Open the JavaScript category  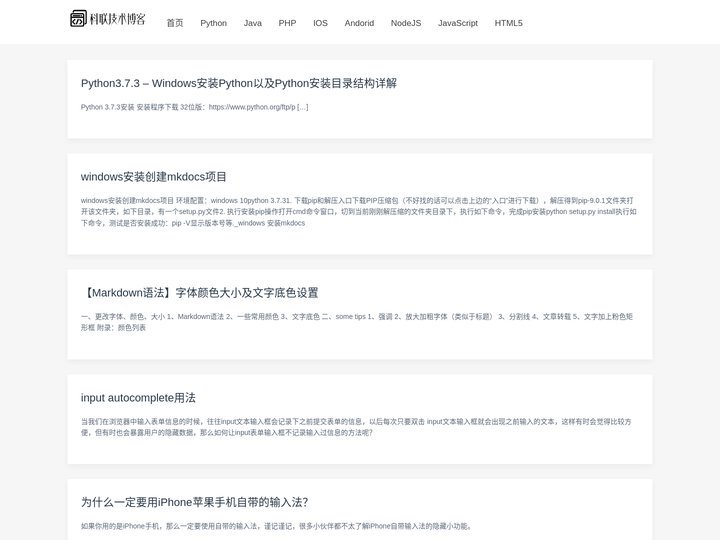[x=458, y=23]
